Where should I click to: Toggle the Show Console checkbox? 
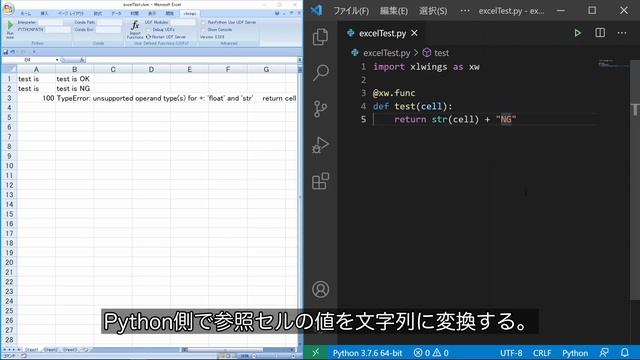pos(203,30)
